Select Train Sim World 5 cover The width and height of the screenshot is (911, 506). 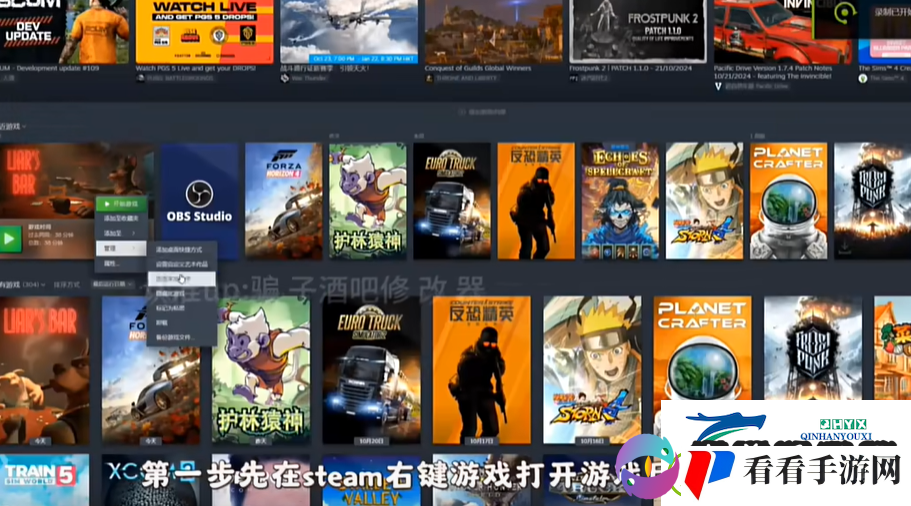[45, 480]
